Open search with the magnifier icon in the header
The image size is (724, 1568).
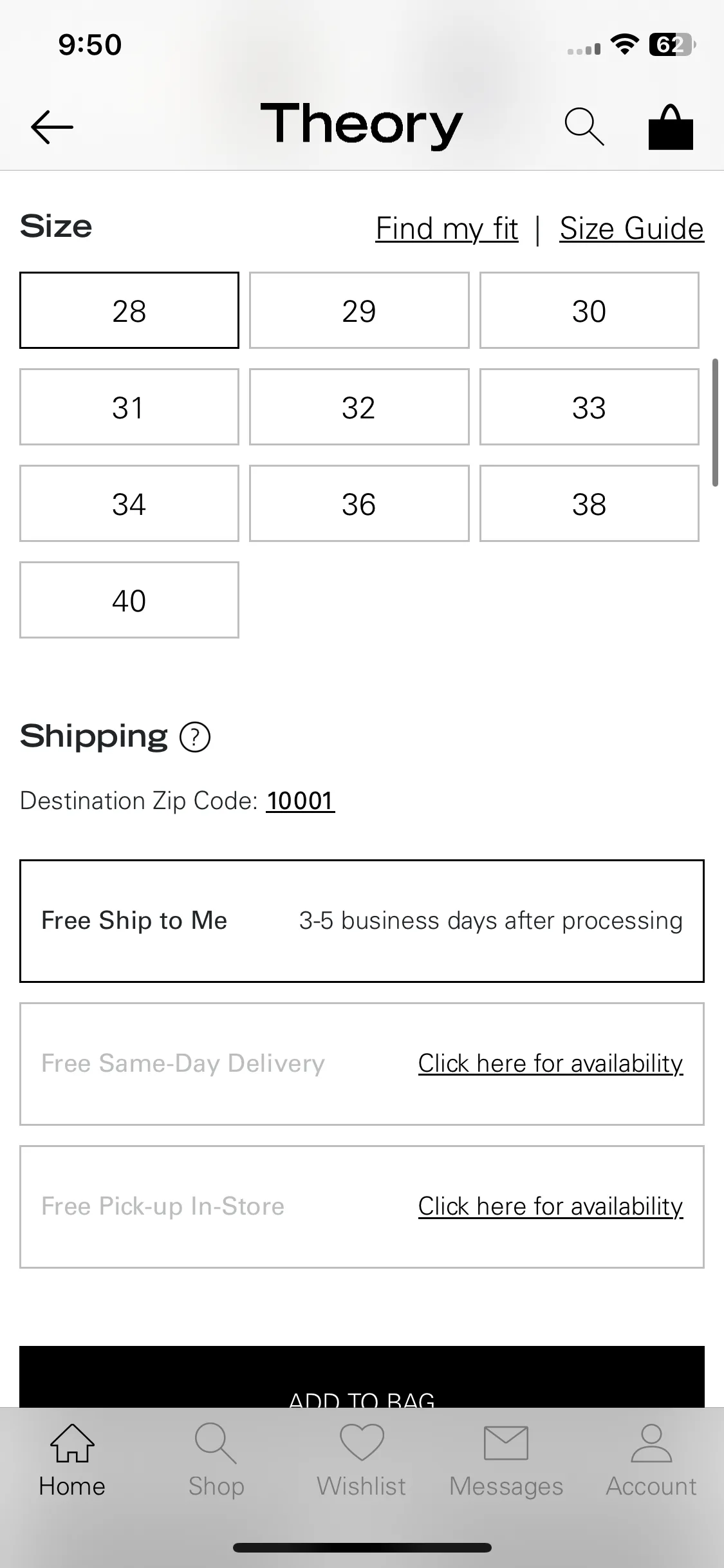(x=584, y=127)
